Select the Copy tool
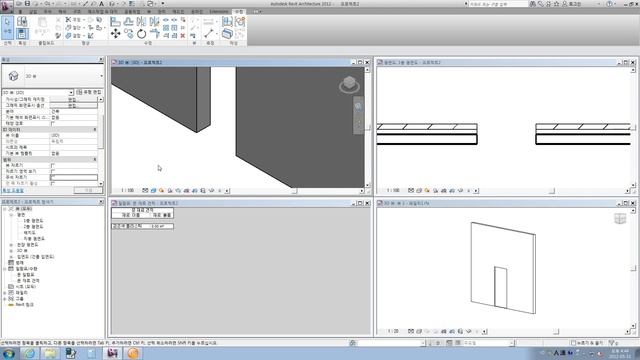The height and width of the screenshot is (360, 640). click(x=129, y=34)
